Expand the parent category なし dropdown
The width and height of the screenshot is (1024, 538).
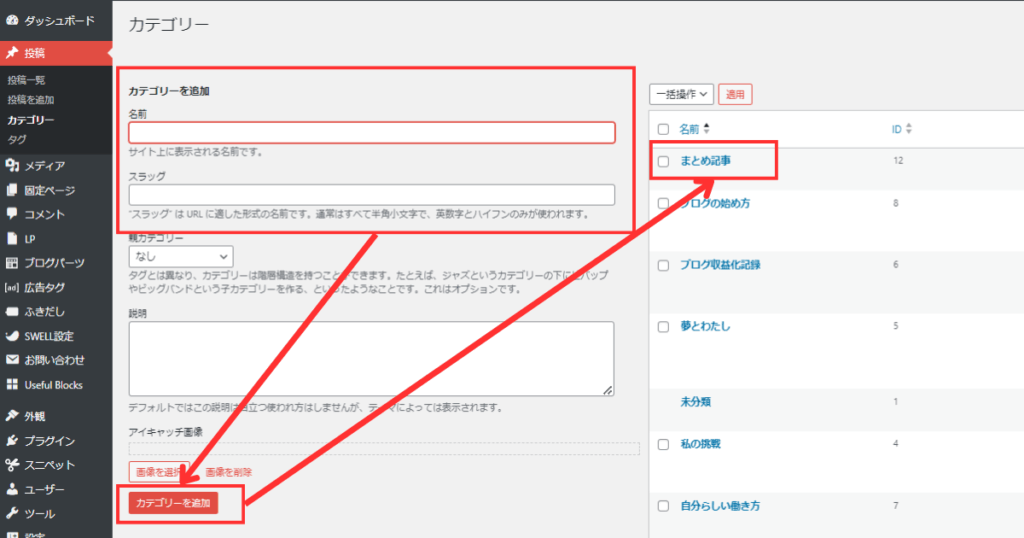click(x=180, y=257)
